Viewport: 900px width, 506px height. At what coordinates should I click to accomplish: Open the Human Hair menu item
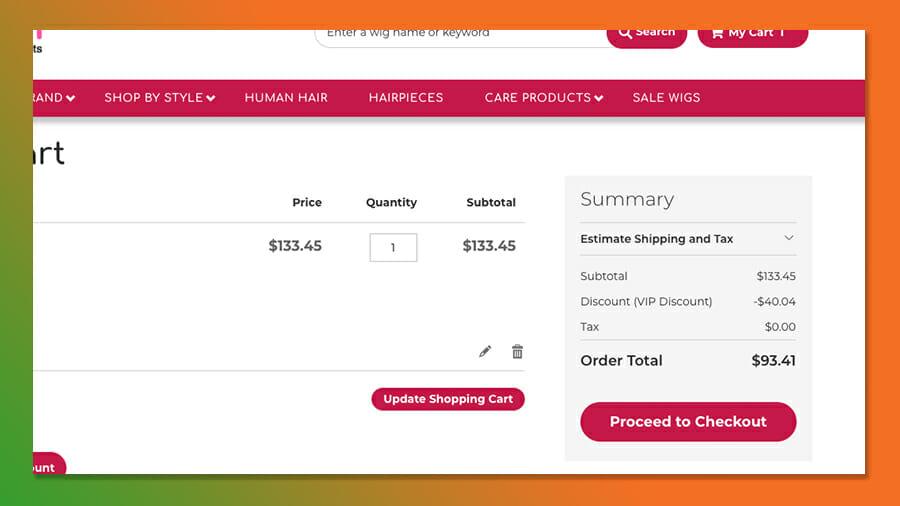(x=286, y=97)
